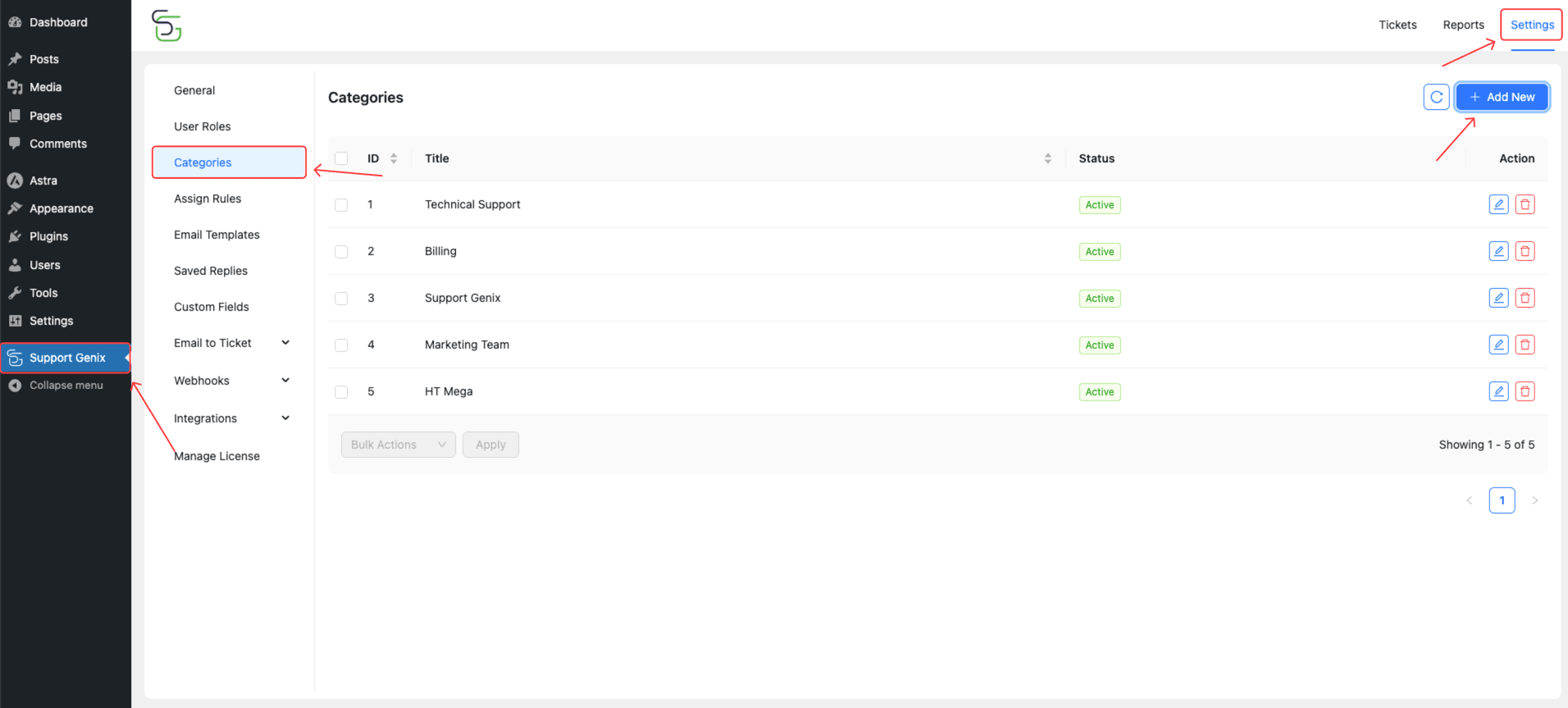Edit the Billing category
This screenshot has height=708, width=1568.
[x=1498, y=251]
